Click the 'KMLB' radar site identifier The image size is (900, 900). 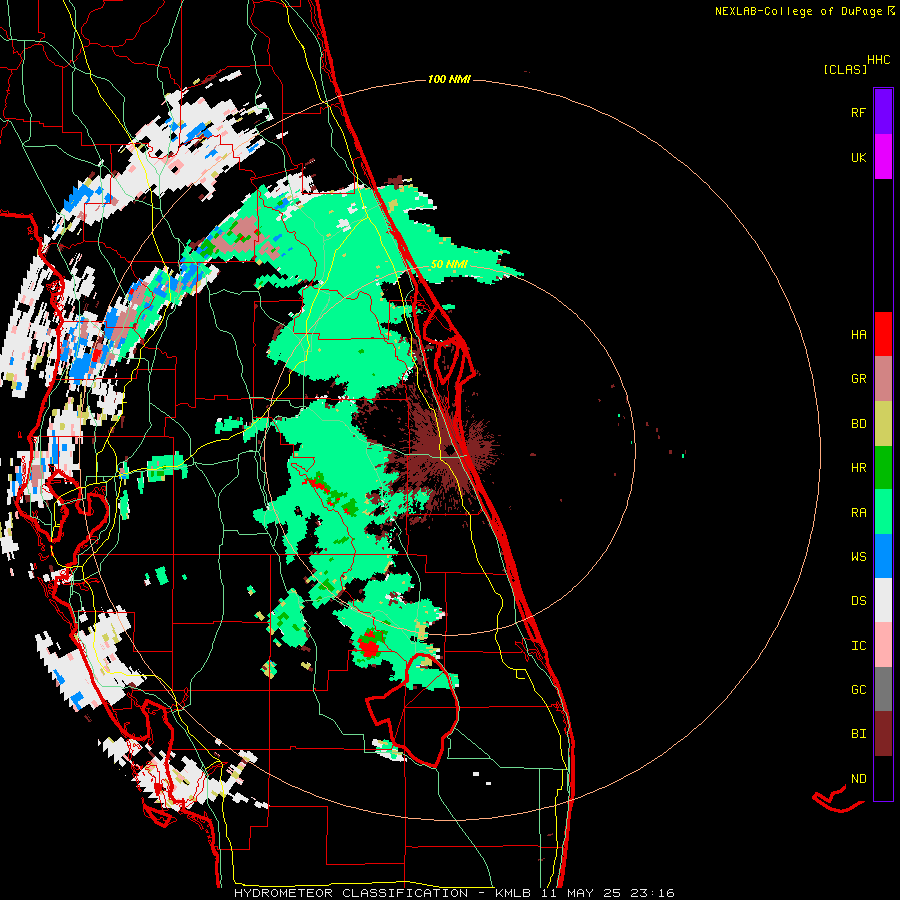tap(513, 893)
